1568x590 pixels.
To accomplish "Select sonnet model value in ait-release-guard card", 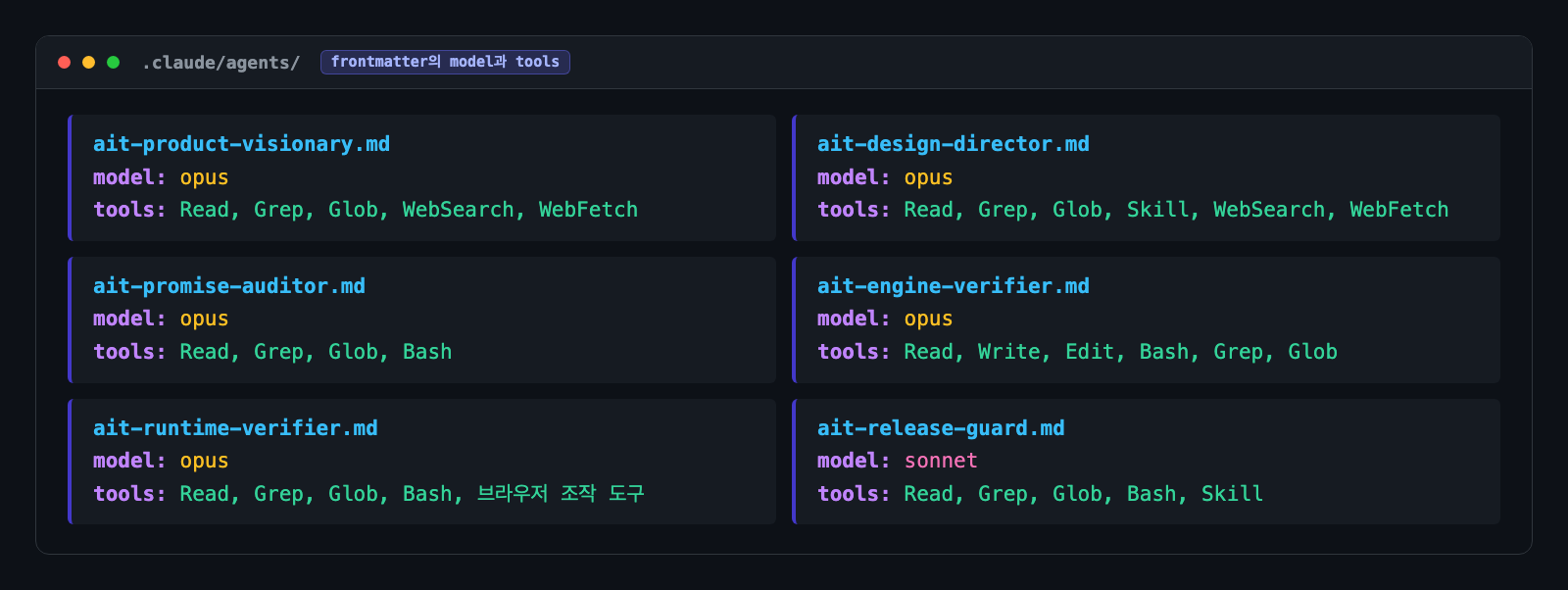I will pos(941,461).
